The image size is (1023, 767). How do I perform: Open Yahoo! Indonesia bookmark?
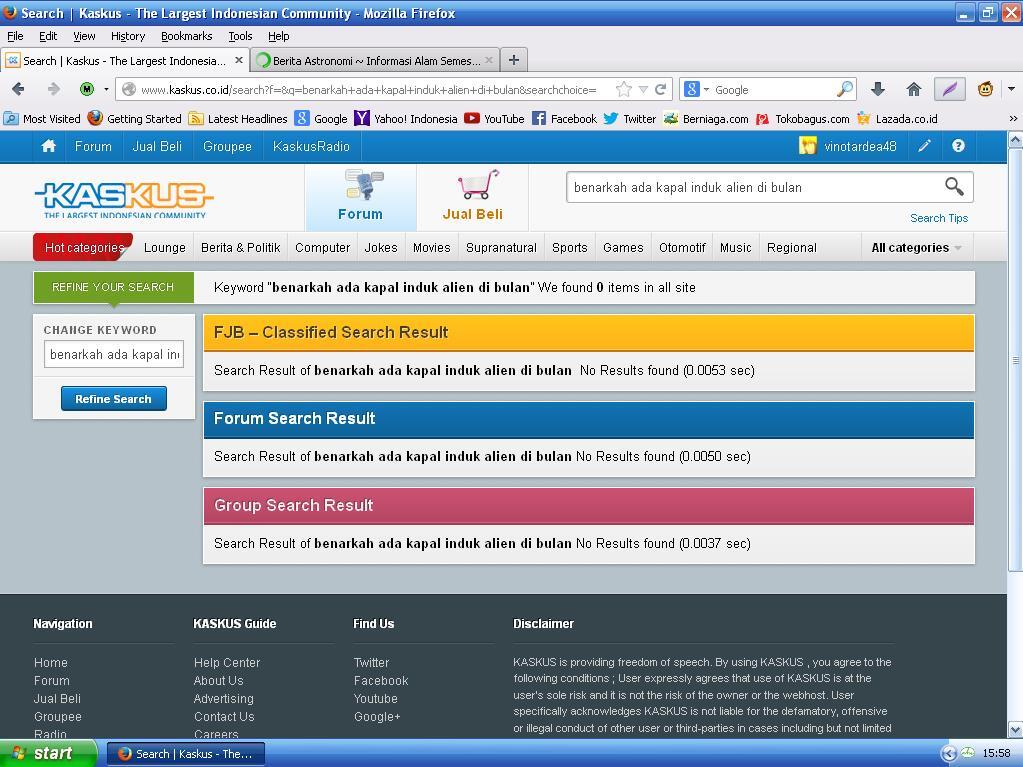pos(406,119)
